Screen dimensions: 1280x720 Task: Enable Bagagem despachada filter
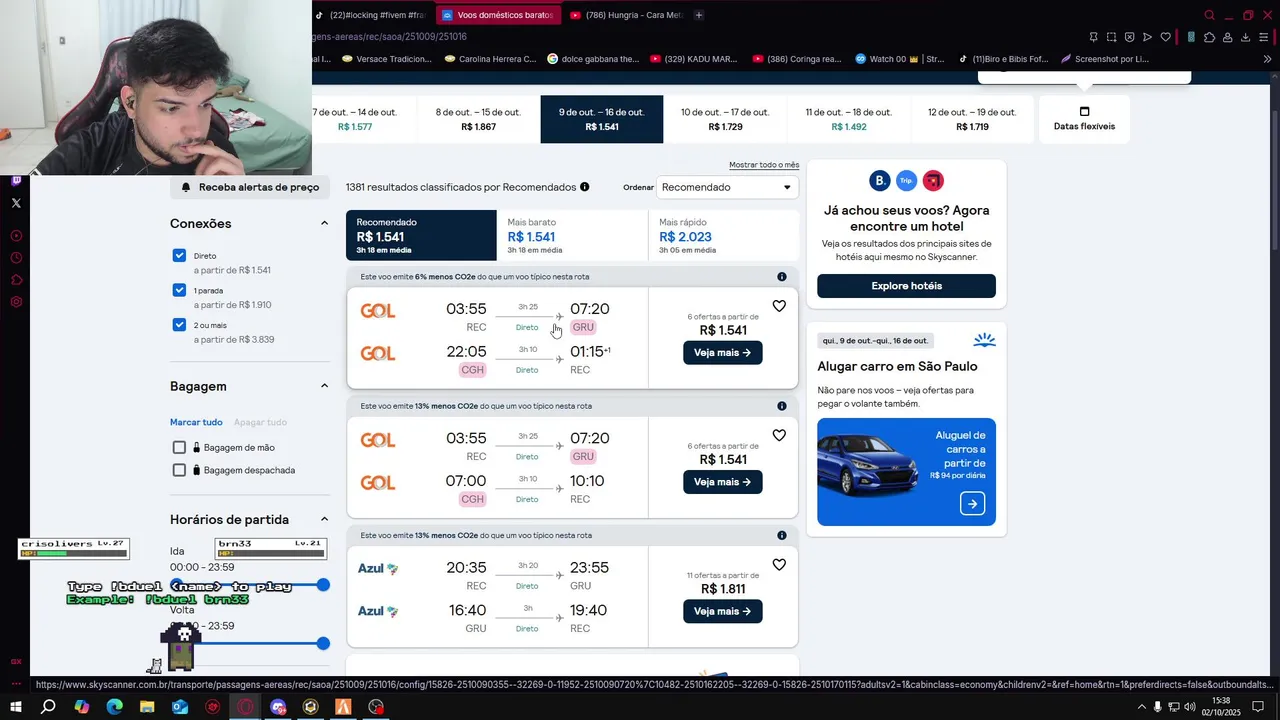(x=179, y=470)
